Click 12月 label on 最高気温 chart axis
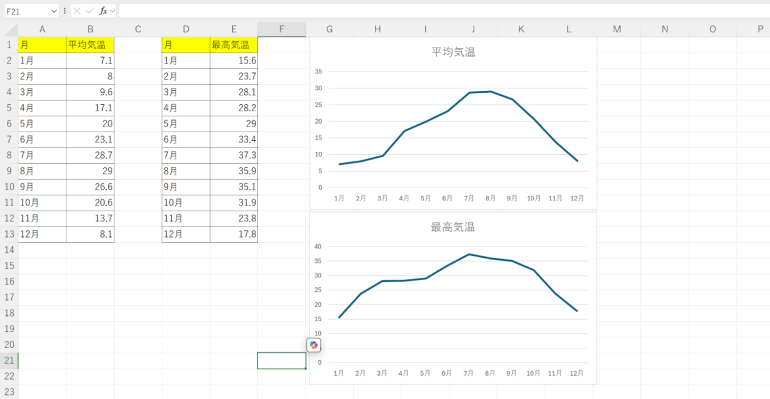 (577, 373)
